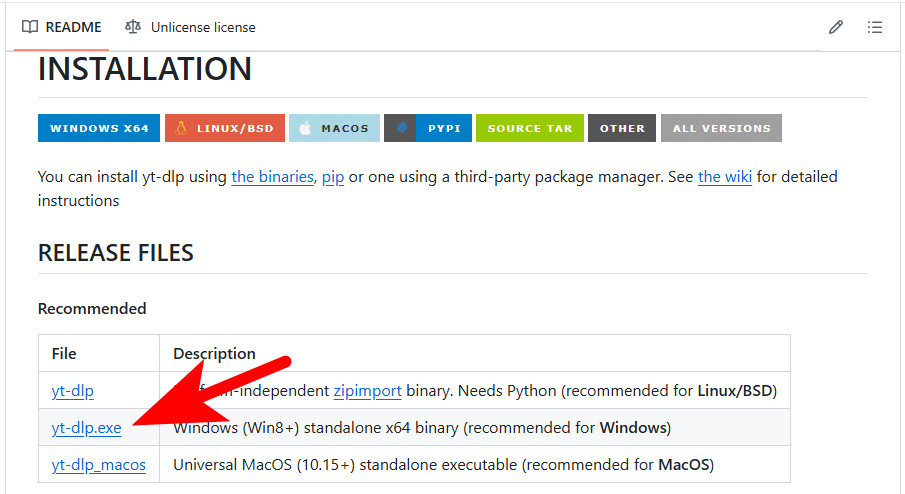Click the Linux/BSD badge

(x=224, y=128)
